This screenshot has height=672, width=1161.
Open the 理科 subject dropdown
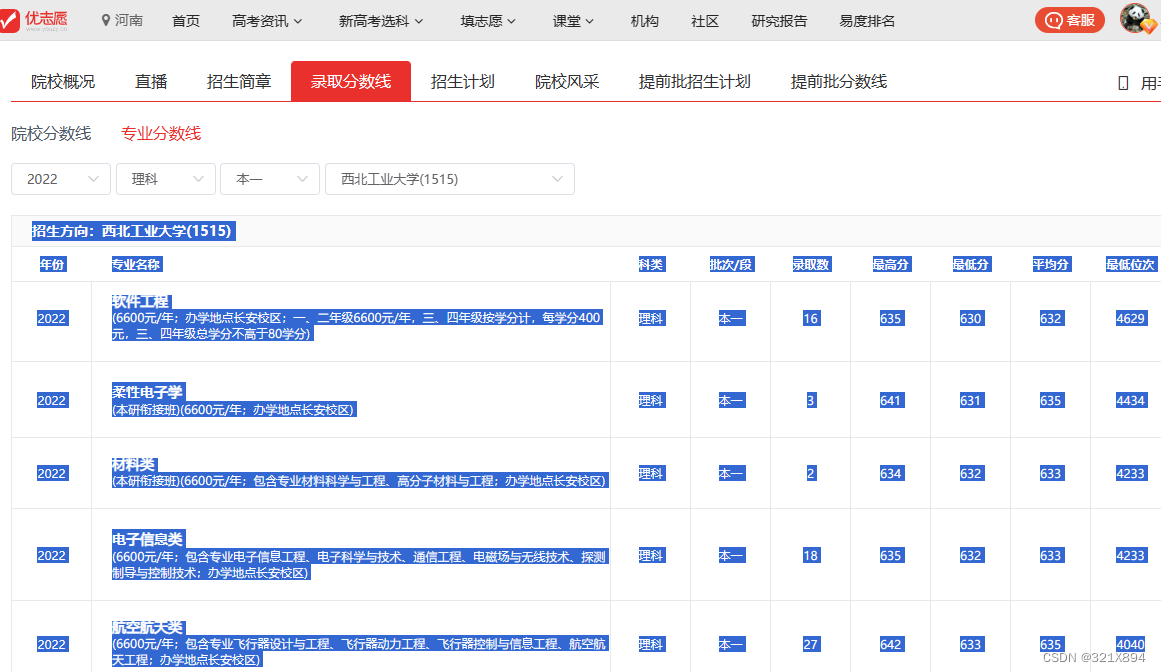coord(166,179)
